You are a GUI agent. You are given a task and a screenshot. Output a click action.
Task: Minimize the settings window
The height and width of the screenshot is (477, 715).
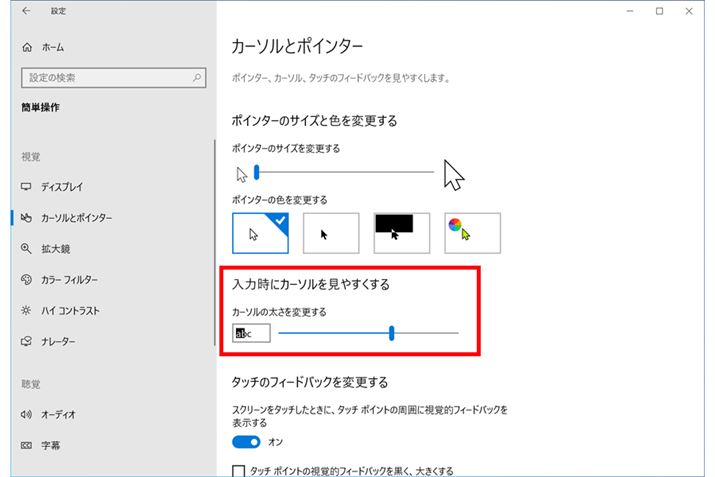click(x=630, y=11)
